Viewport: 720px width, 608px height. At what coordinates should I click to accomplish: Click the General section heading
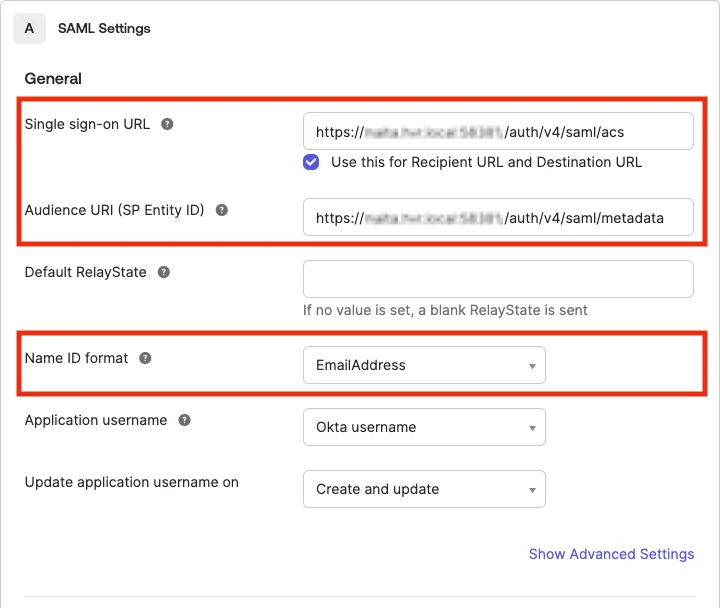pos(53,78)
